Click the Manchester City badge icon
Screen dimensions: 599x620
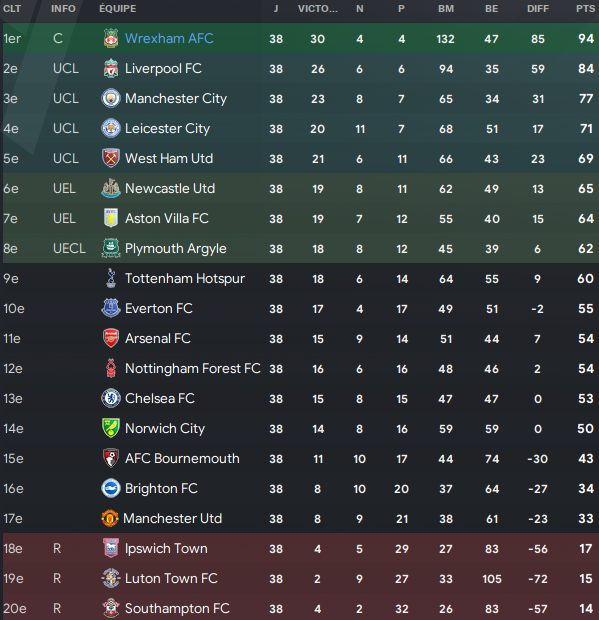111,98
